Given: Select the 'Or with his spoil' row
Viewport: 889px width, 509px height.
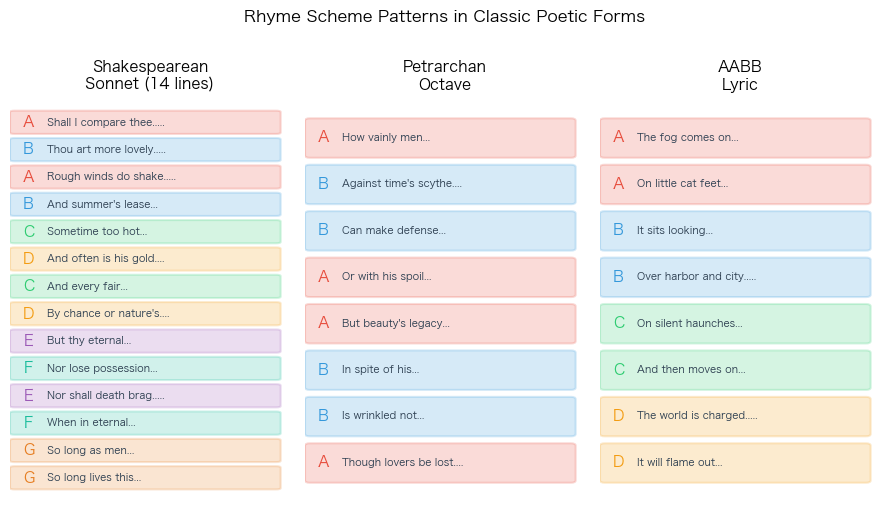Looking at the screenshot, I should tap(441, 277).
